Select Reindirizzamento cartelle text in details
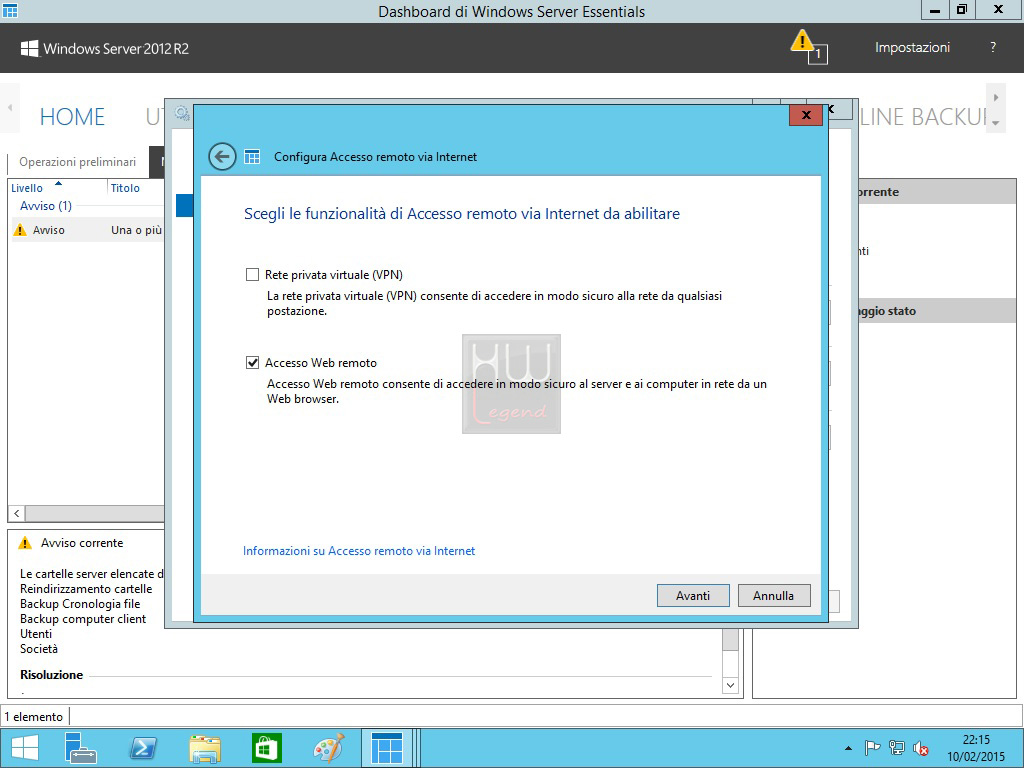 [x=86, y=589]
